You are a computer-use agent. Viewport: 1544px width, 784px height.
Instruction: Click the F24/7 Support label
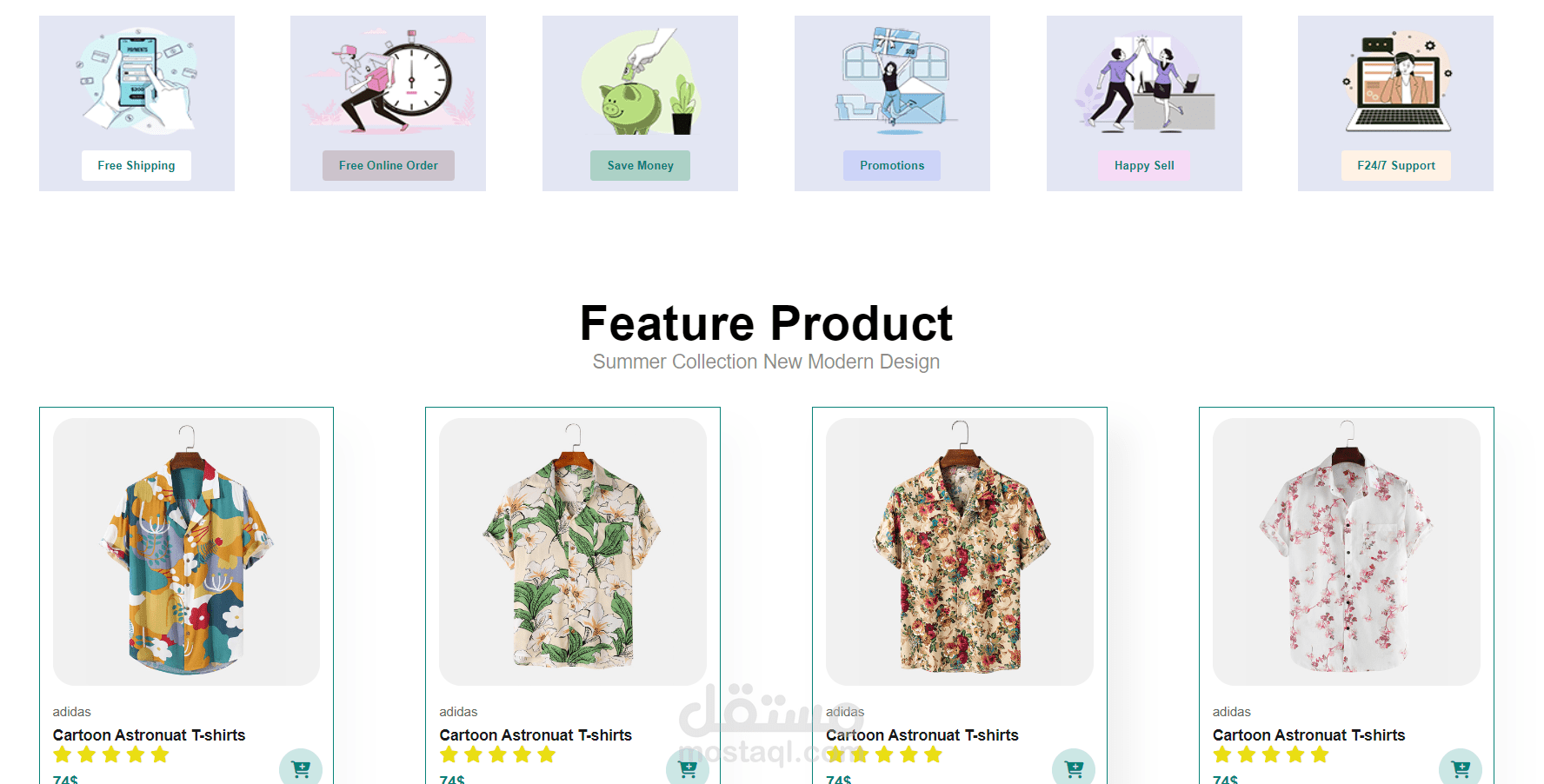(1396, 165)
